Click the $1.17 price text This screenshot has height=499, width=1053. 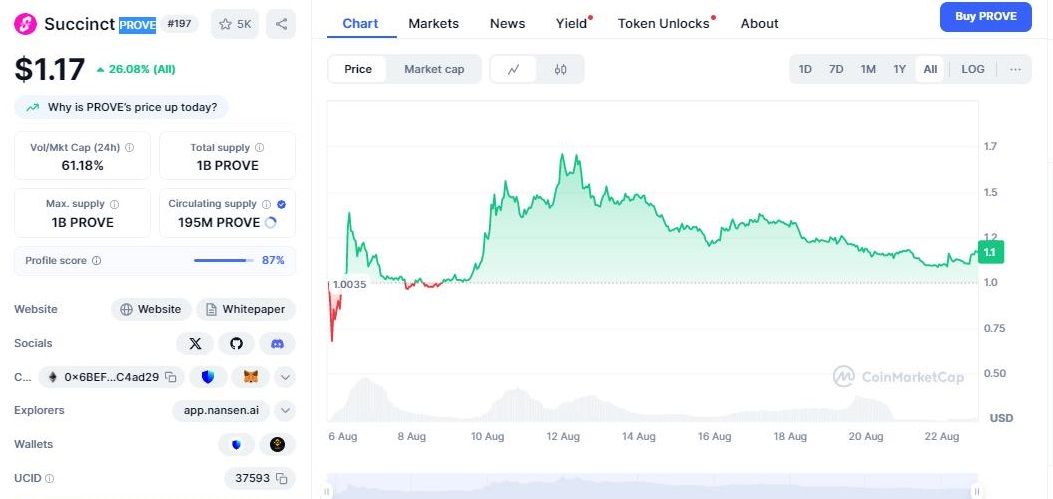pyautogui.click(x=50, y=69)
